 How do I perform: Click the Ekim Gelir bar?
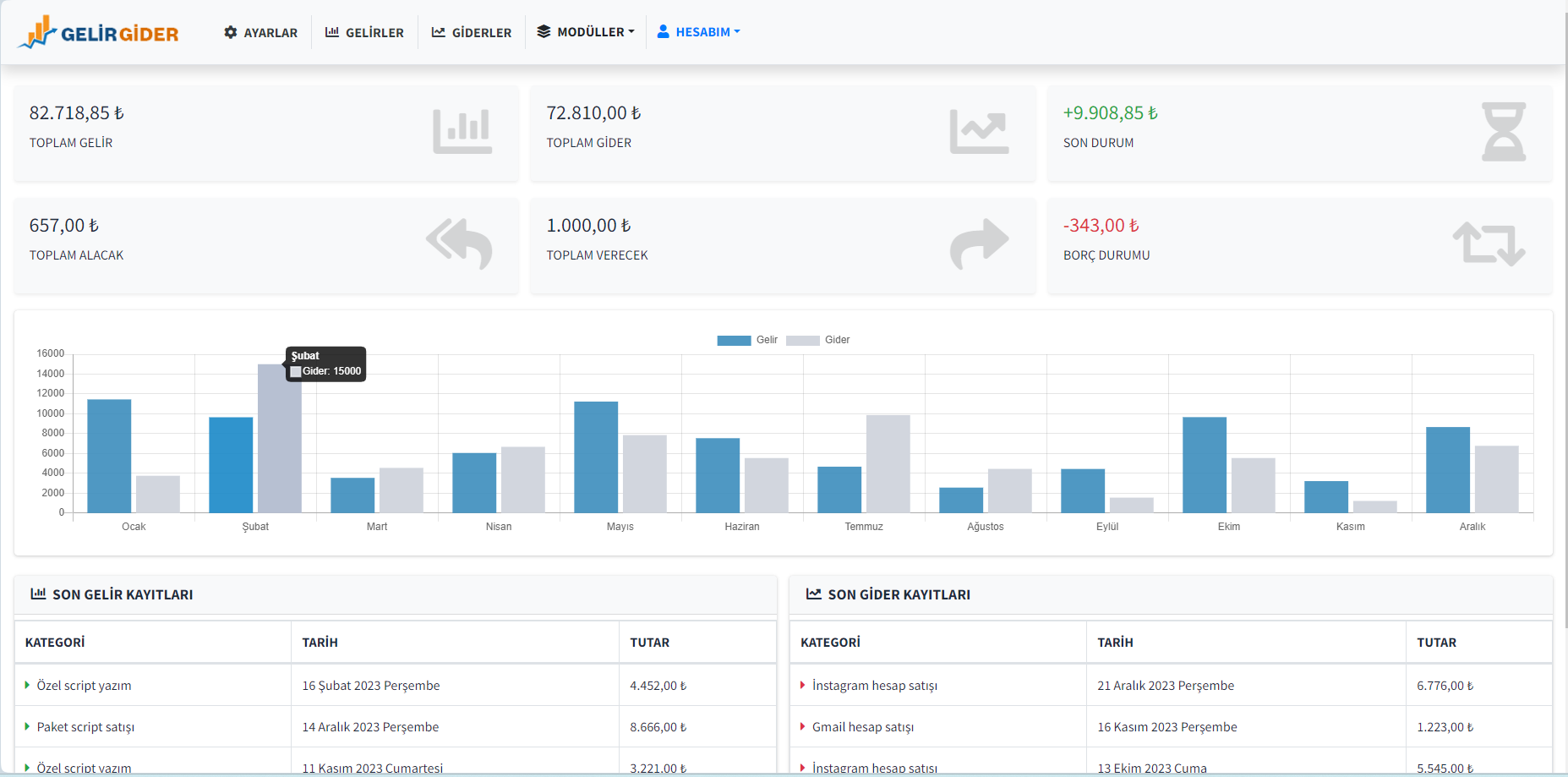pyautogui.click(x=1205, y=465)
